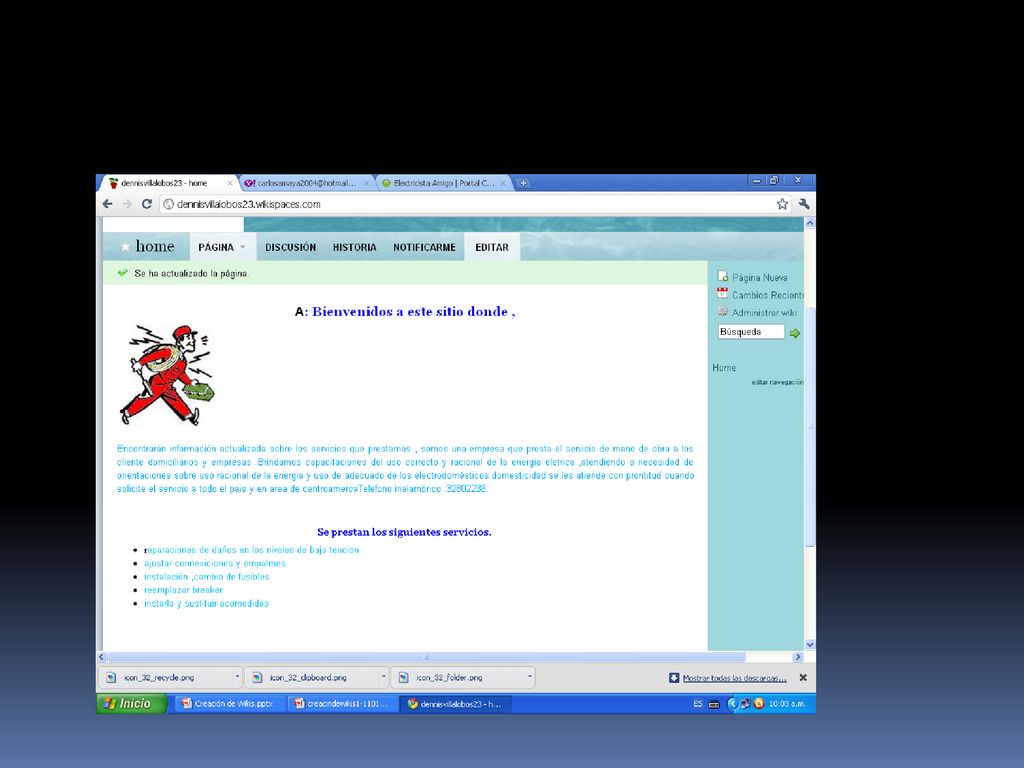
Task: Click the green checkmark in update notice
Action: pyautogui.click(x=122, y=273)
